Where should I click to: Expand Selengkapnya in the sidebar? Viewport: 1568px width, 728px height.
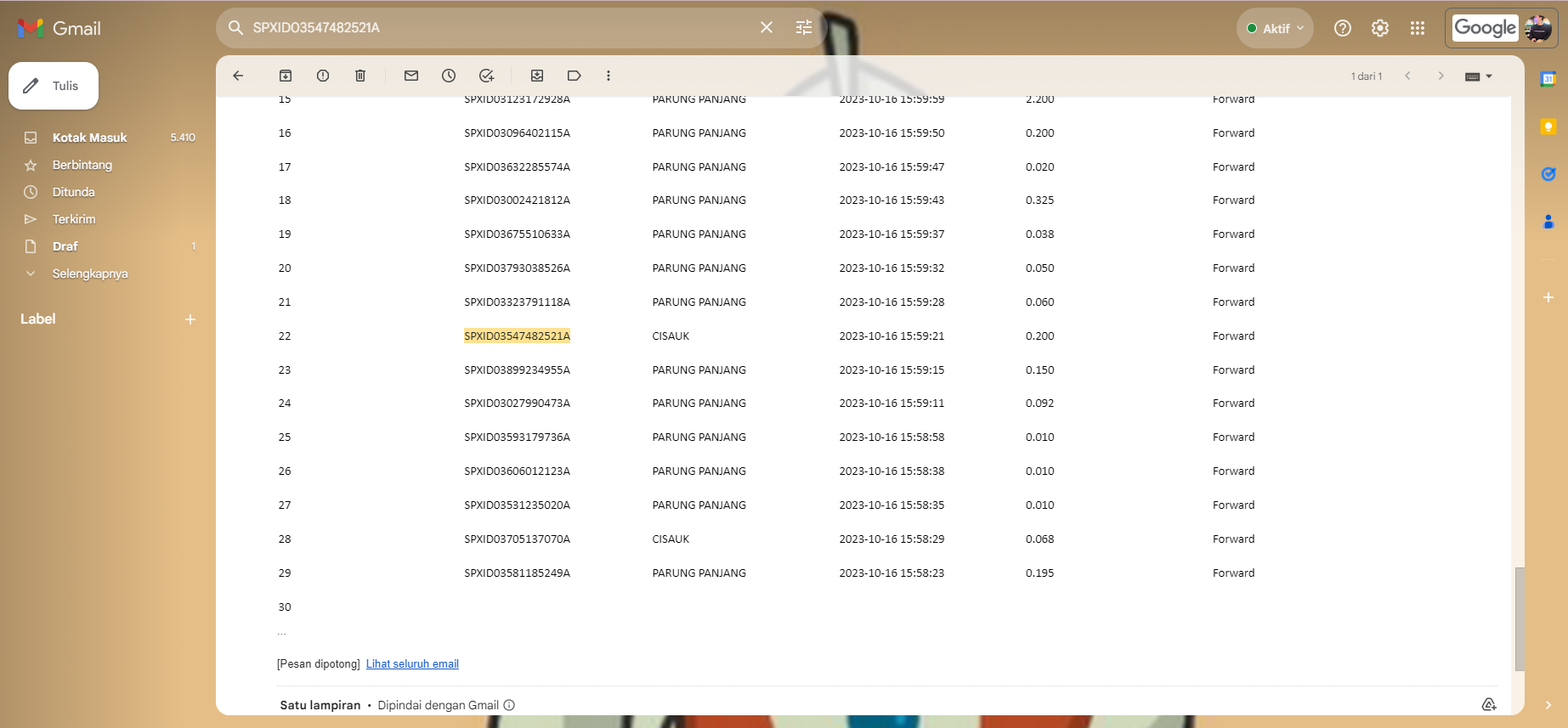89,274
